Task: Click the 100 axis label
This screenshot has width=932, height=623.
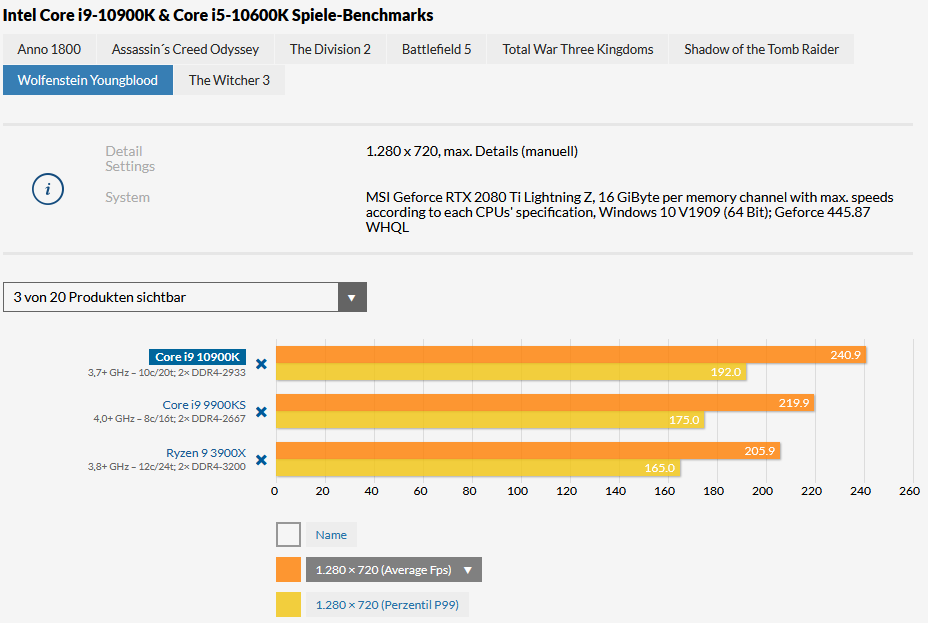Action: [518, 490]
